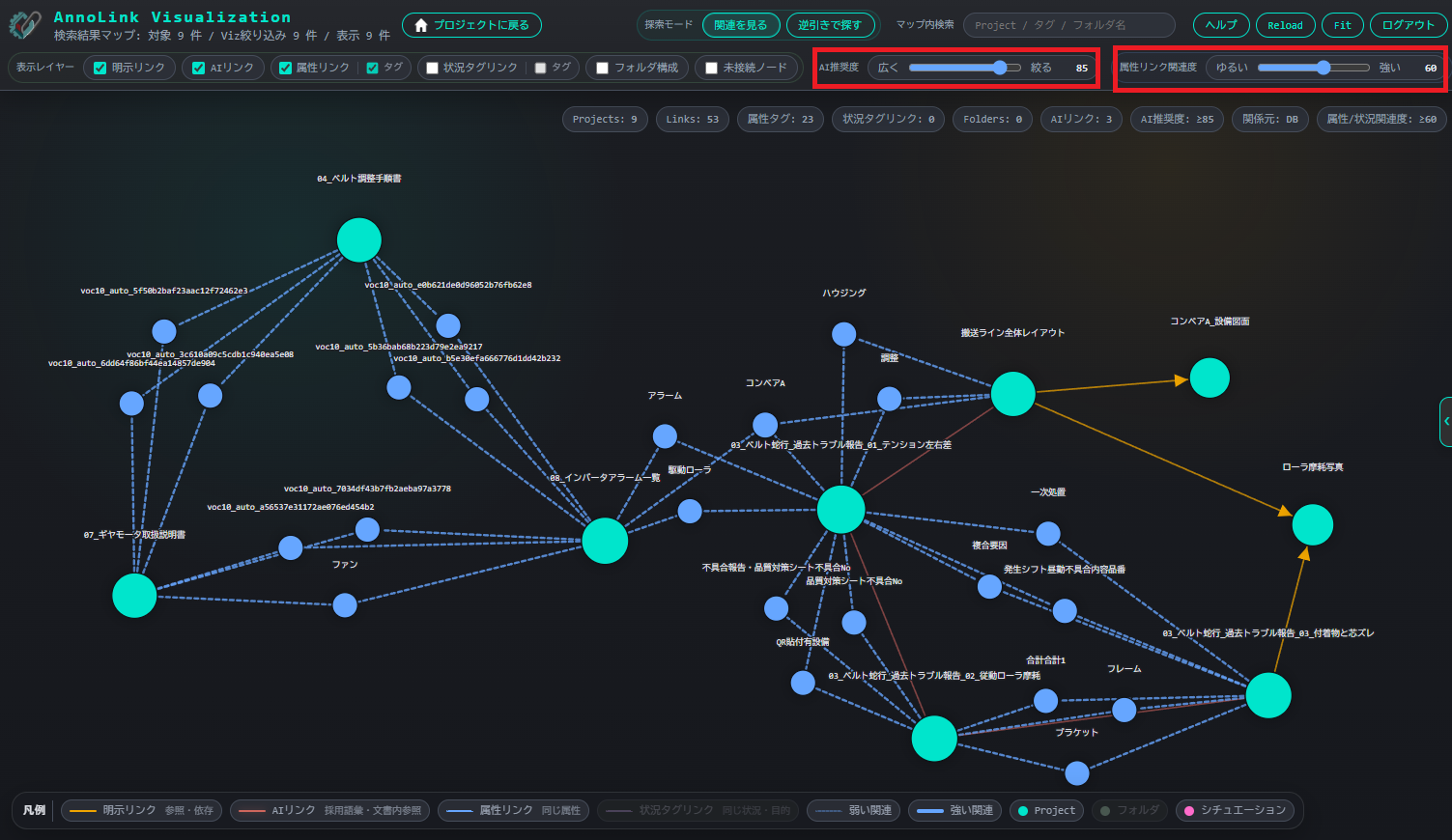Screen dimensions: 1452x840
Task: Select the コンベアA_設備図面 project node
Action: pyautogui.click(x=1210, y=378)
